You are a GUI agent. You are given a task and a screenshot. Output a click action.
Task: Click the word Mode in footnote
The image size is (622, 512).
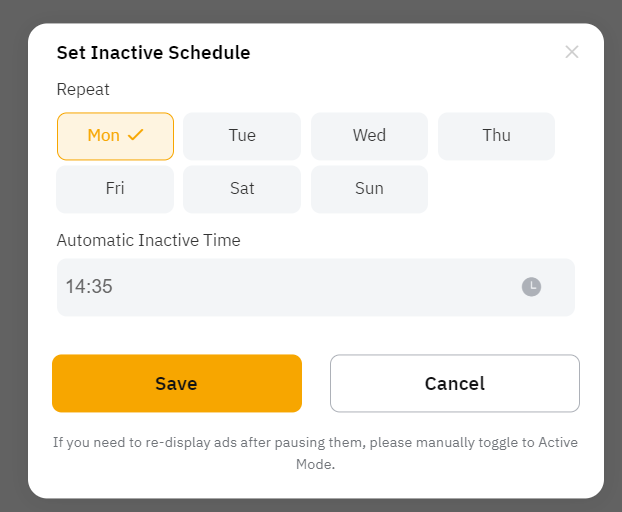pos(315,465)
